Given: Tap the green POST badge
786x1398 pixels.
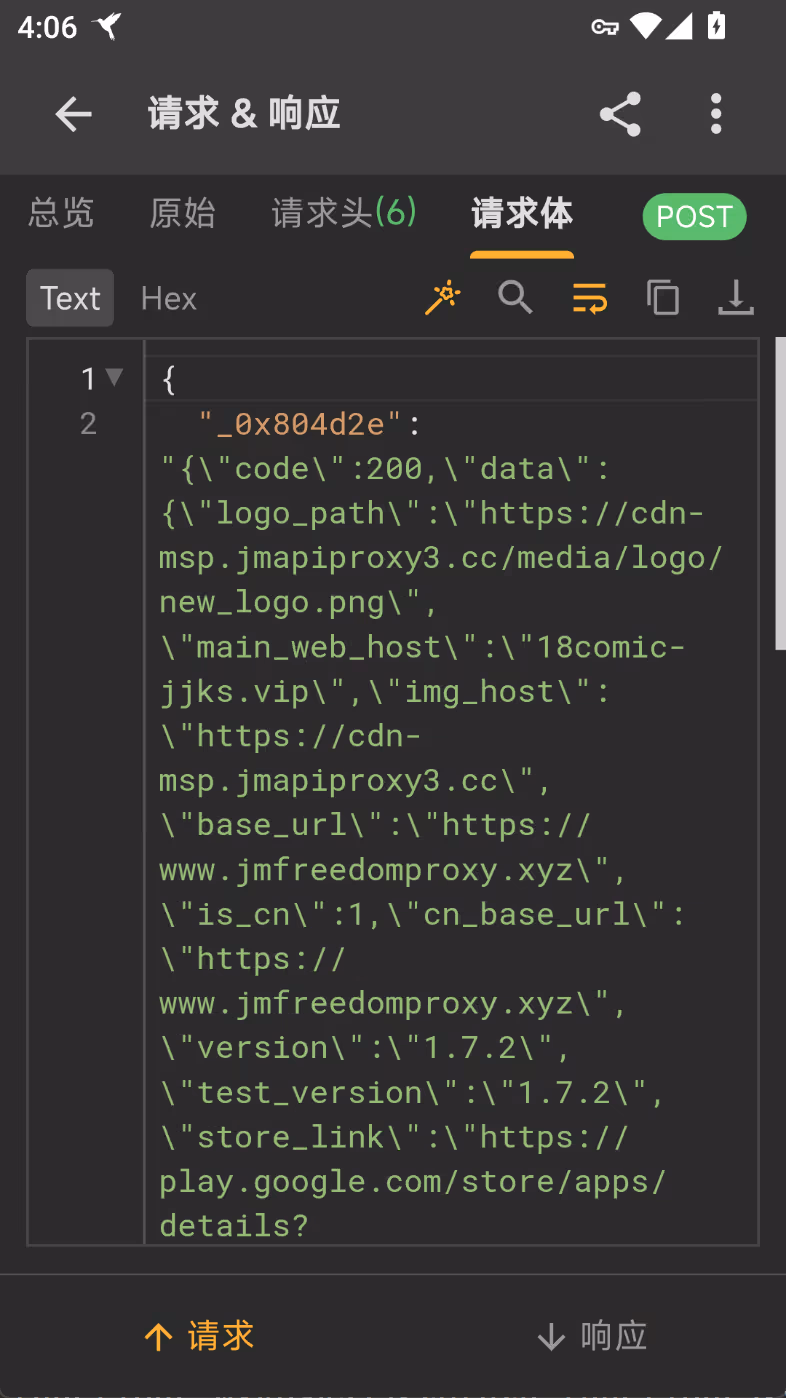Looking at the screenshot, I should pos(694,216).
